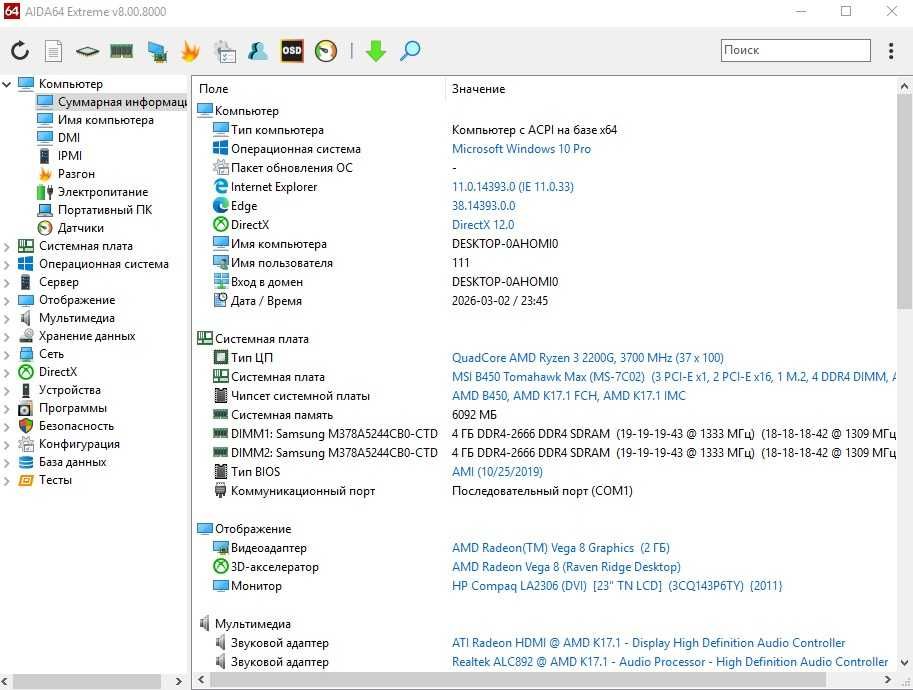Click the Тесты sidebar icon
This screenshot has width=913, height=690.
click(26, 480)
